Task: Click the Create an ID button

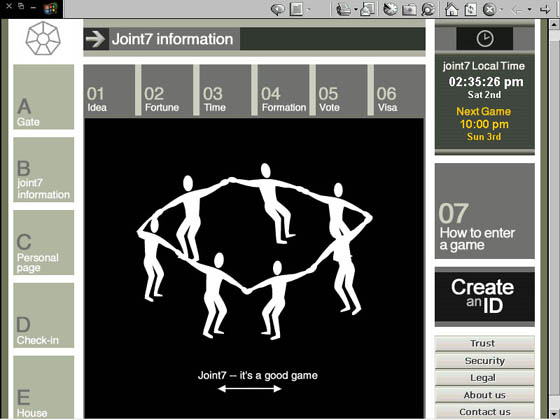Action: pyautogui.click(x=485, y=296)
